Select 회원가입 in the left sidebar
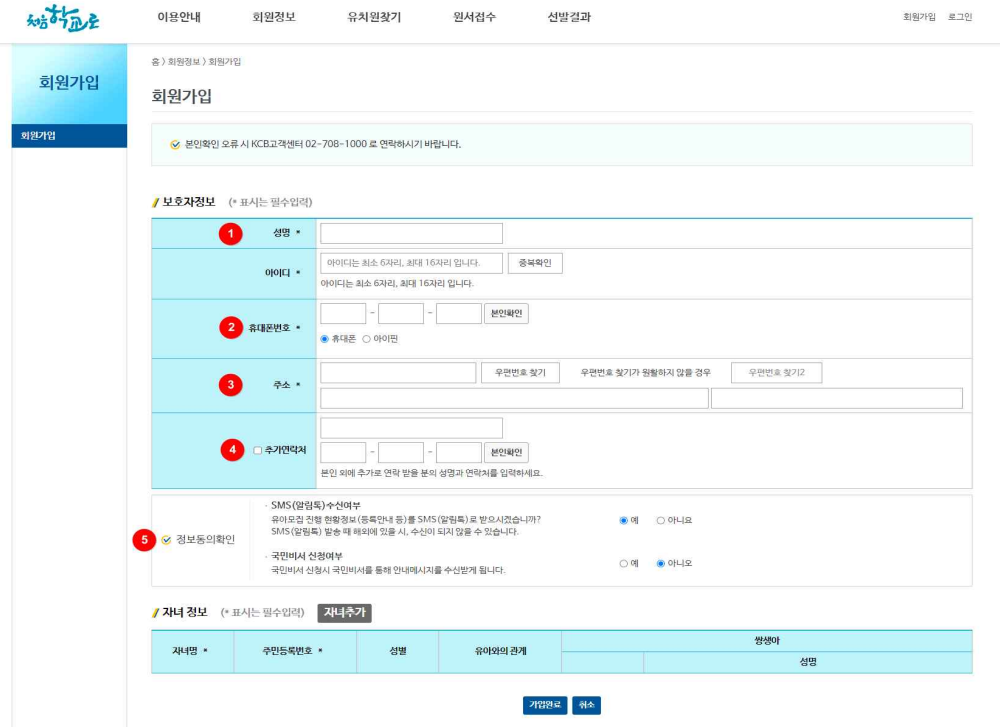1000x727 pixels. point(69,136)
